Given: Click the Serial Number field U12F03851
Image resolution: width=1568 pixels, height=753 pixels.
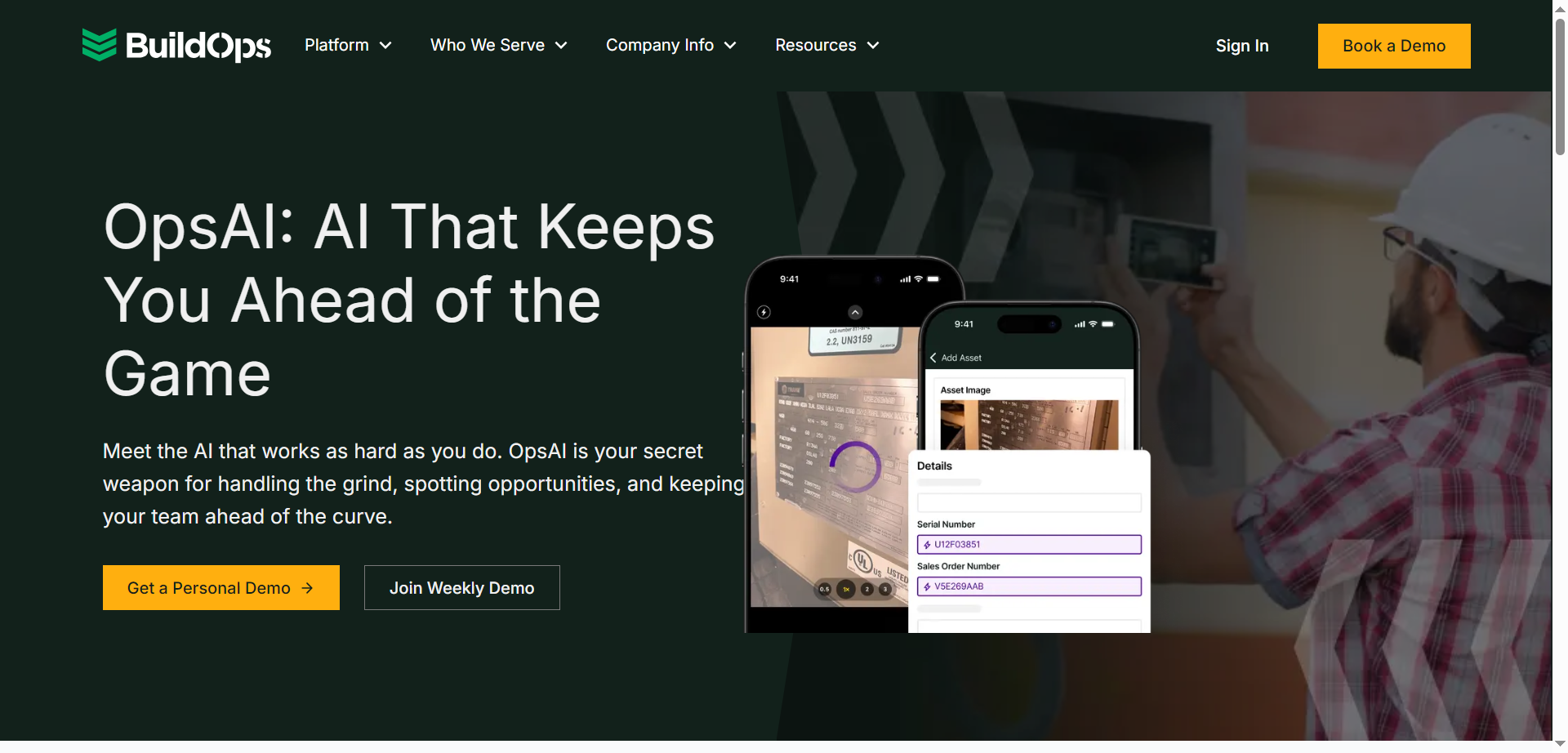Looking at the screenshot, I should 1029,545.
